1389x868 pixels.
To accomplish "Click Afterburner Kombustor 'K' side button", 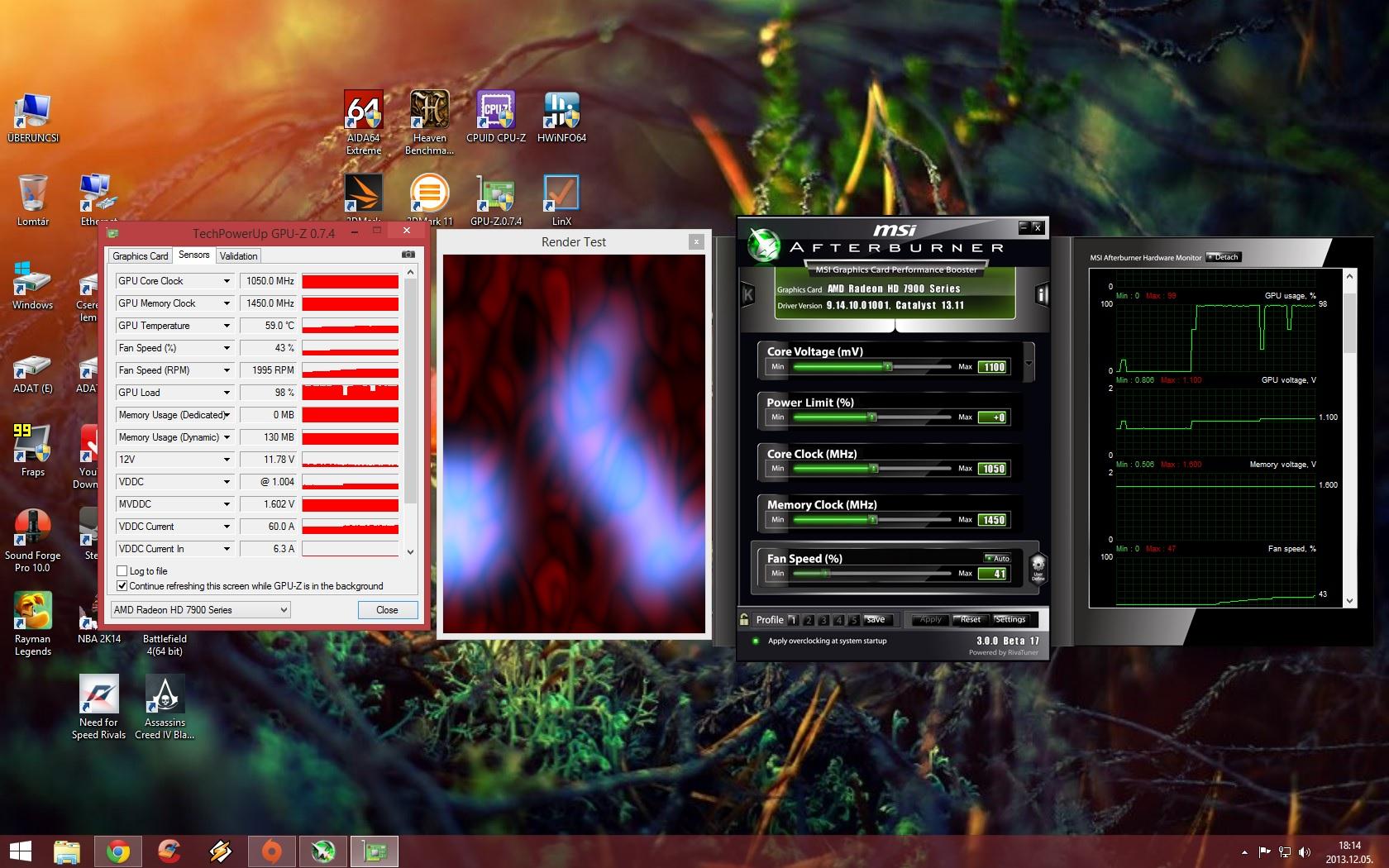I will (x=747, y=294).
